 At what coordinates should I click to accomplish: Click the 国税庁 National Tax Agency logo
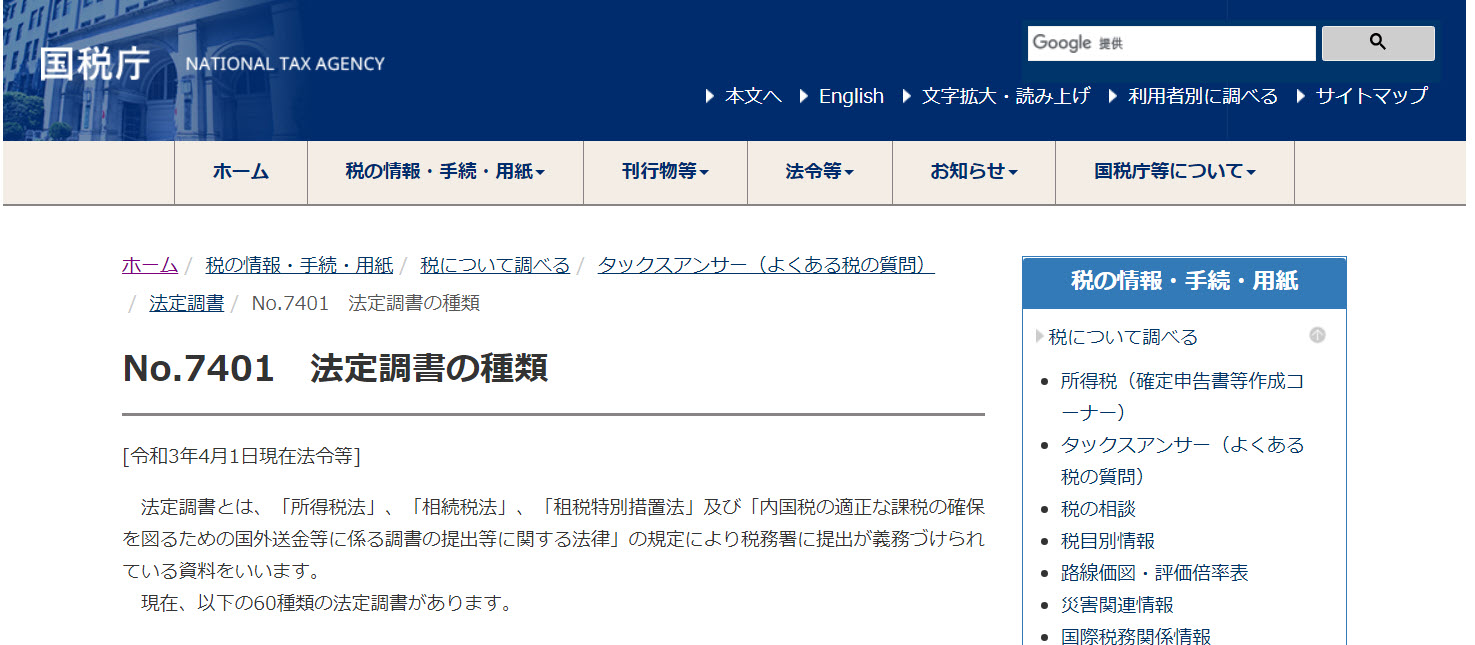[212, 63]
